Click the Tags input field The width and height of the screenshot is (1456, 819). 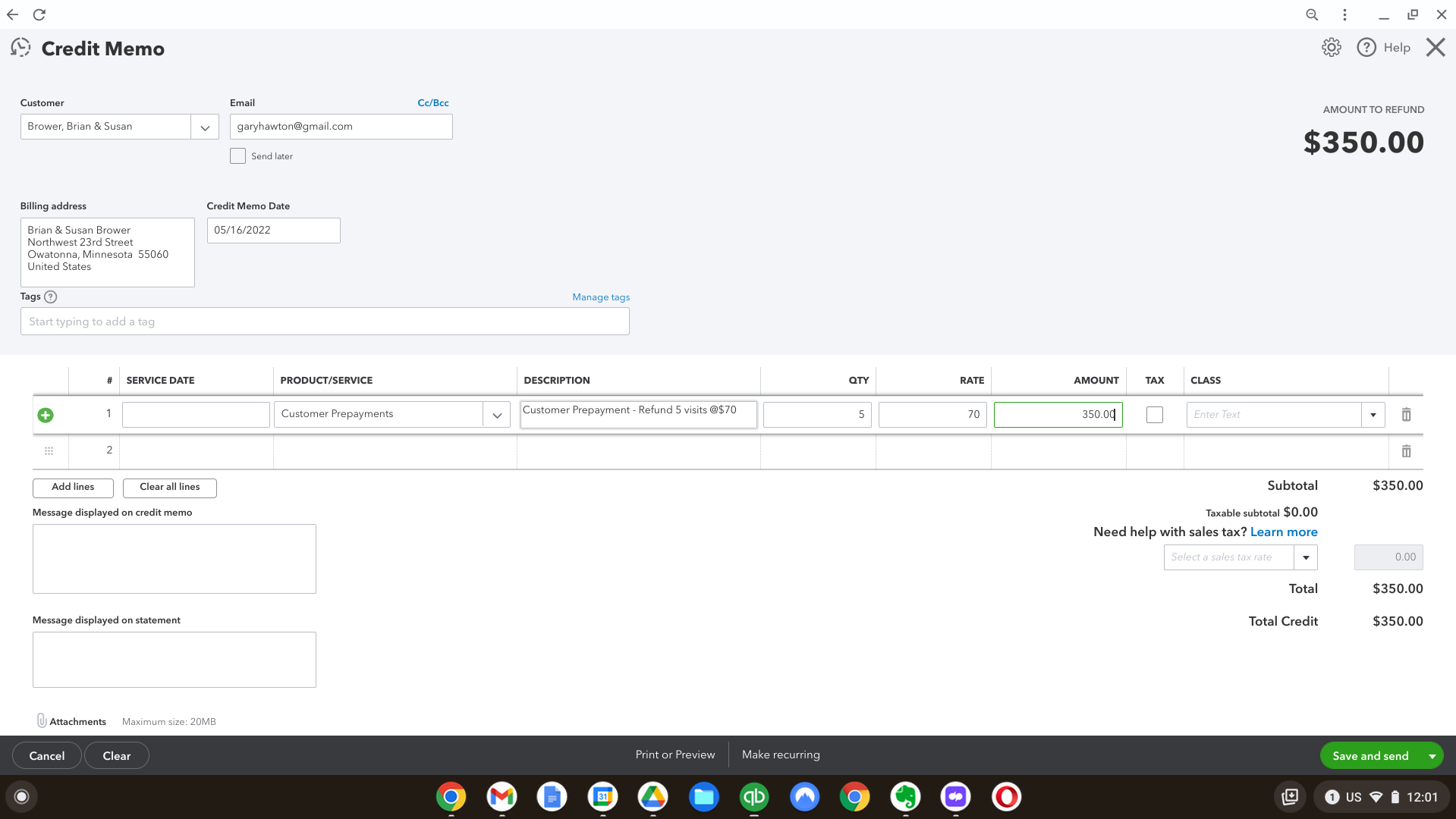point(325,322)
